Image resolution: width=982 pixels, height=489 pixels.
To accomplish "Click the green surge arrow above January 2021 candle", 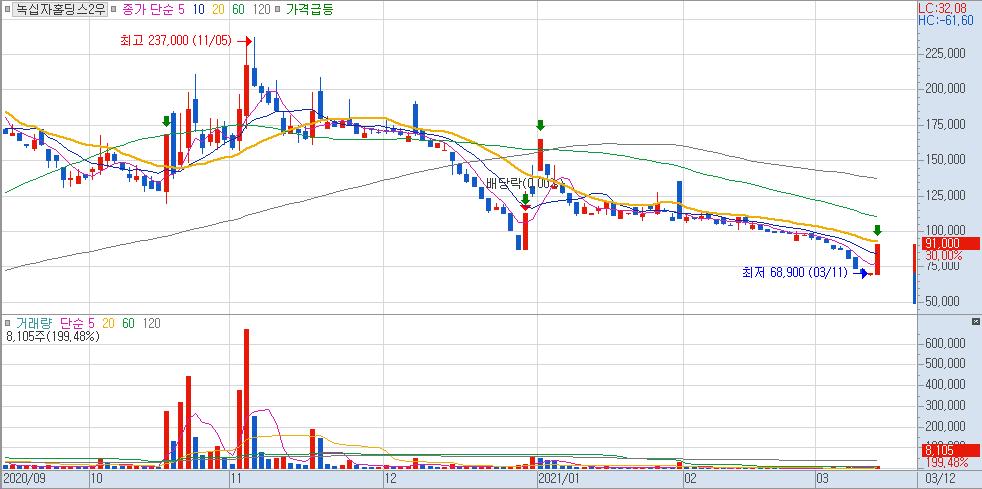I will (x=540, y=125).
